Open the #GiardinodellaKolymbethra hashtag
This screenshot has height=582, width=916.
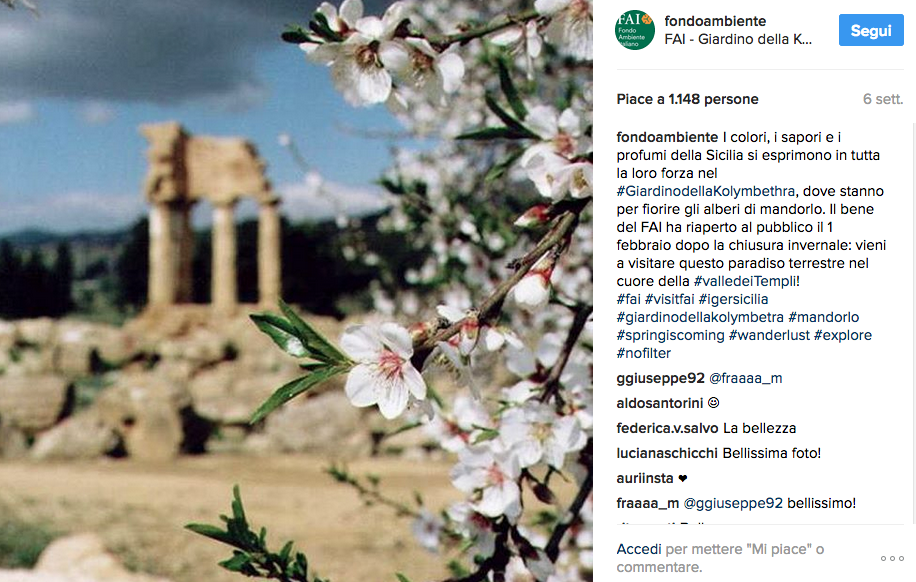(x=706, y=191)
